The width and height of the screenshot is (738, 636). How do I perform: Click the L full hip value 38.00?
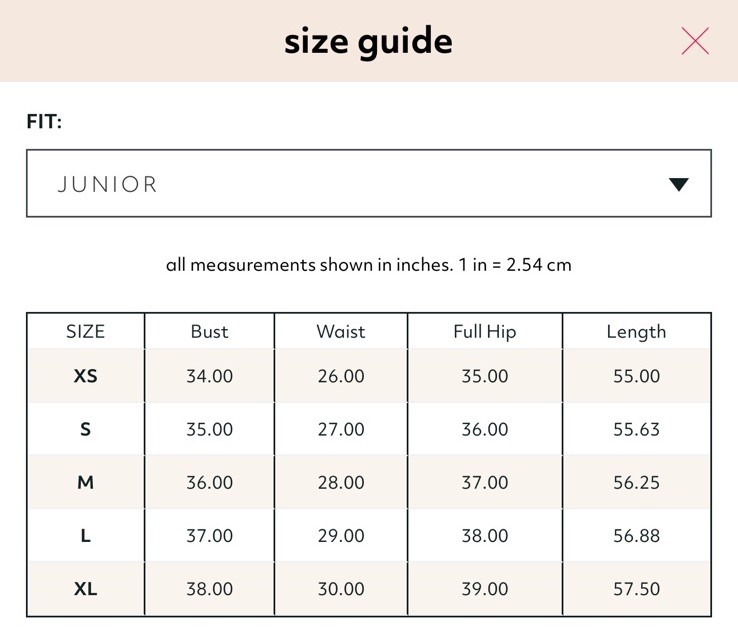(x=484, y=535)
